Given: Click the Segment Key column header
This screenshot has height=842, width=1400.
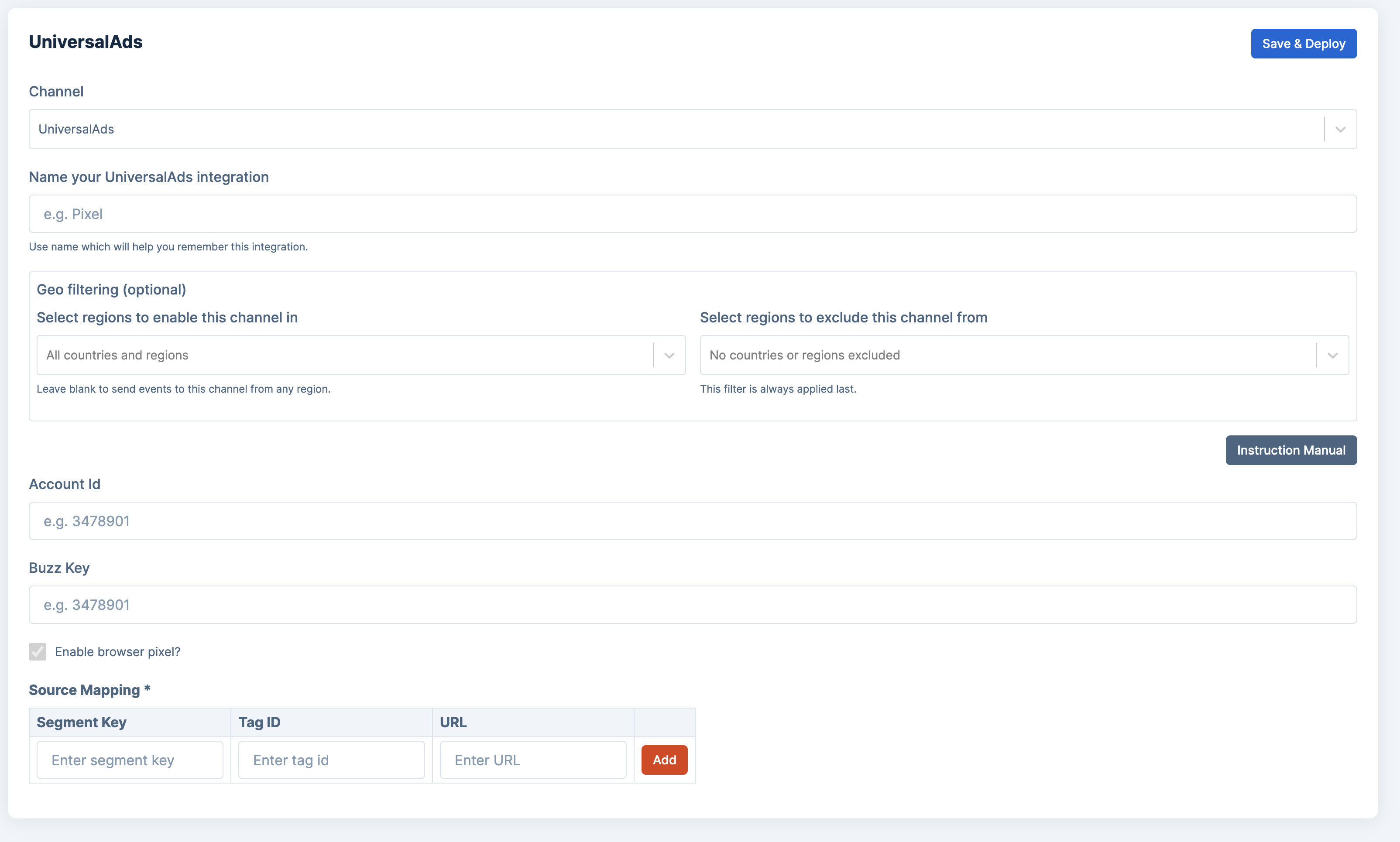Looking at the screenshot, I should tap(82, 722).
